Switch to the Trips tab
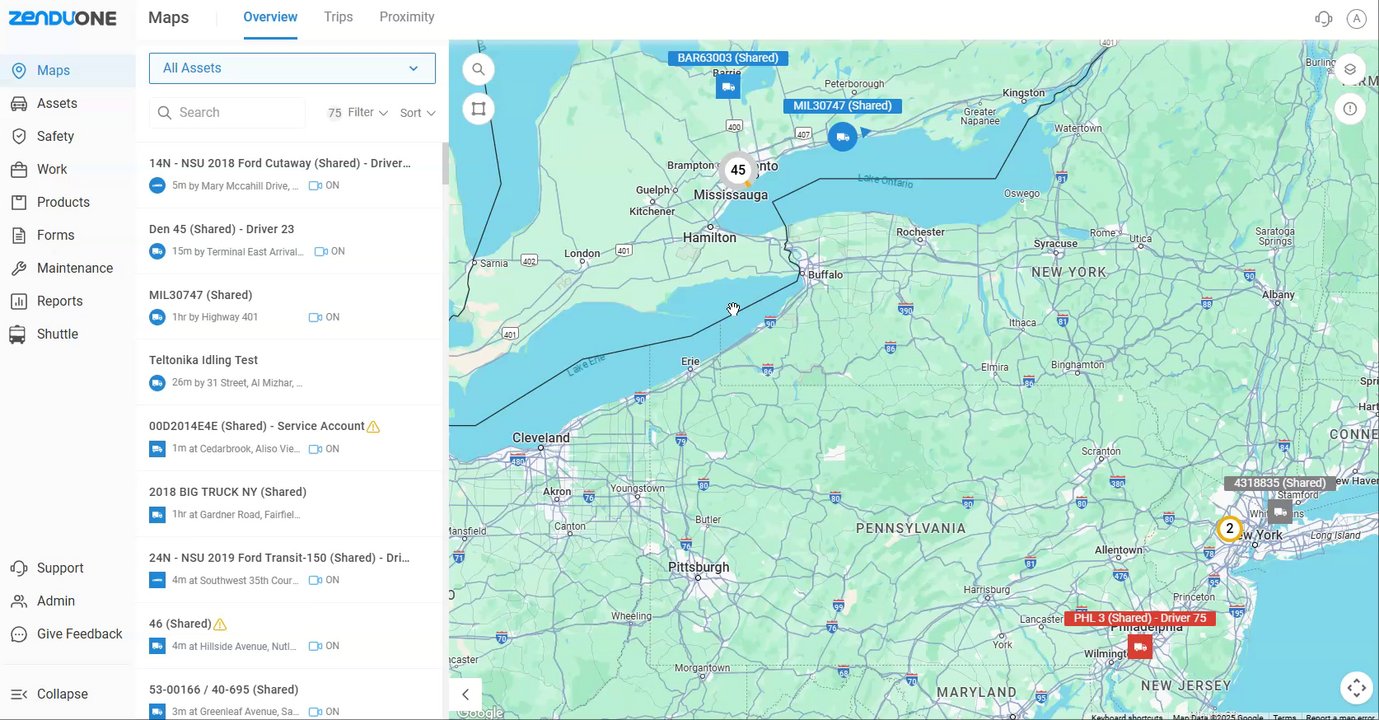 point(338,17)
